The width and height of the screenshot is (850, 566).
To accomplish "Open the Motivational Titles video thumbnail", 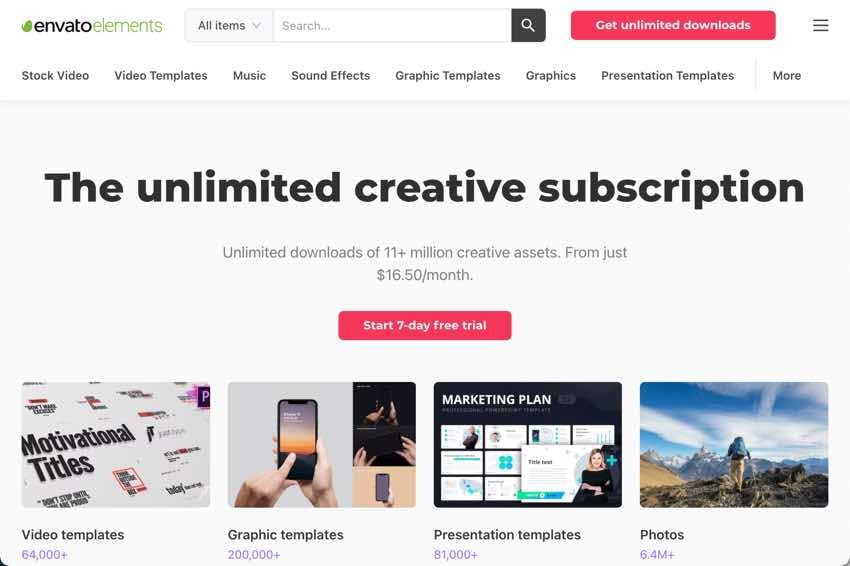I will tap(115, 445).
